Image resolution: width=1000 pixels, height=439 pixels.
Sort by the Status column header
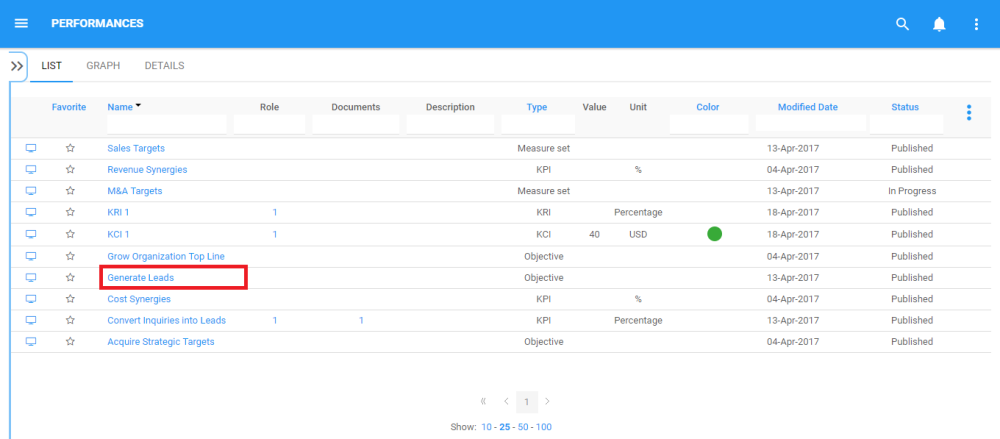click(905, 107)
